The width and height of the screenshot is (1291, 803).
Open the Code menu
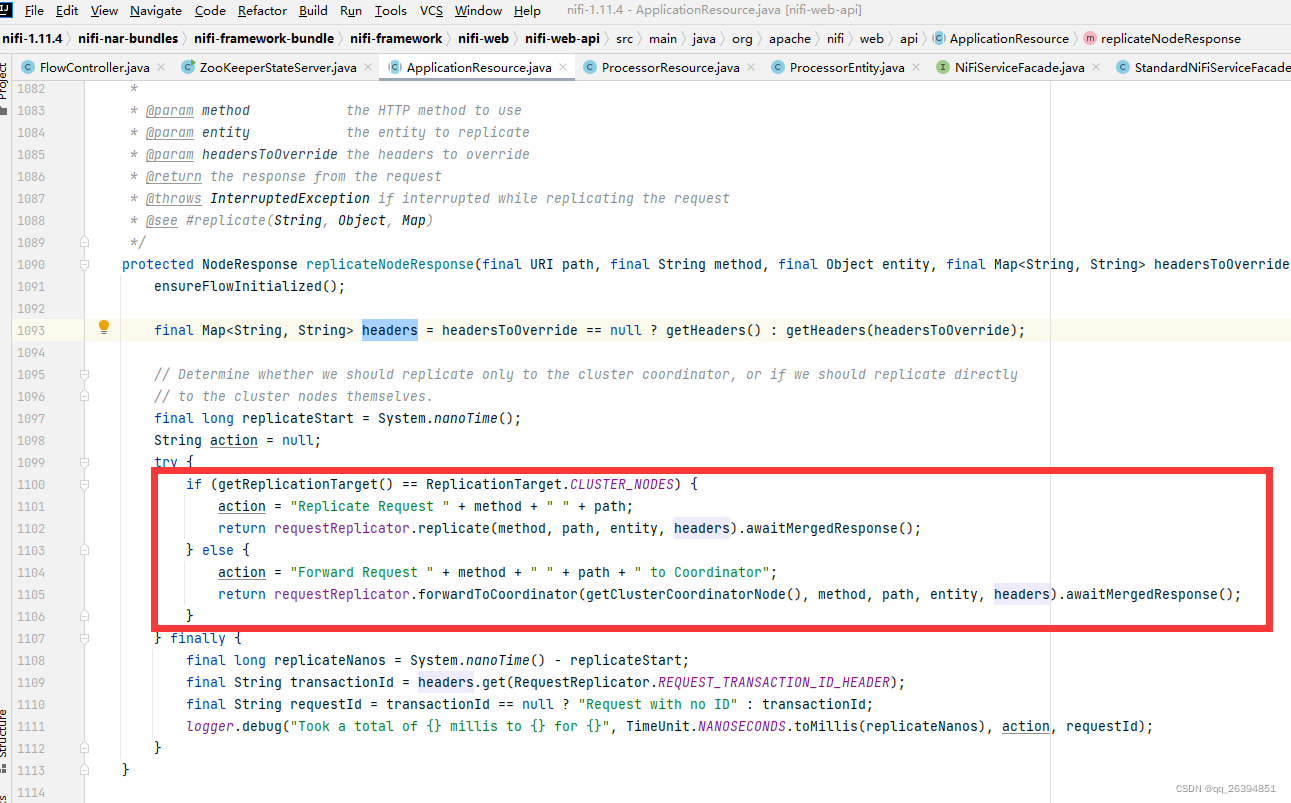210,11
